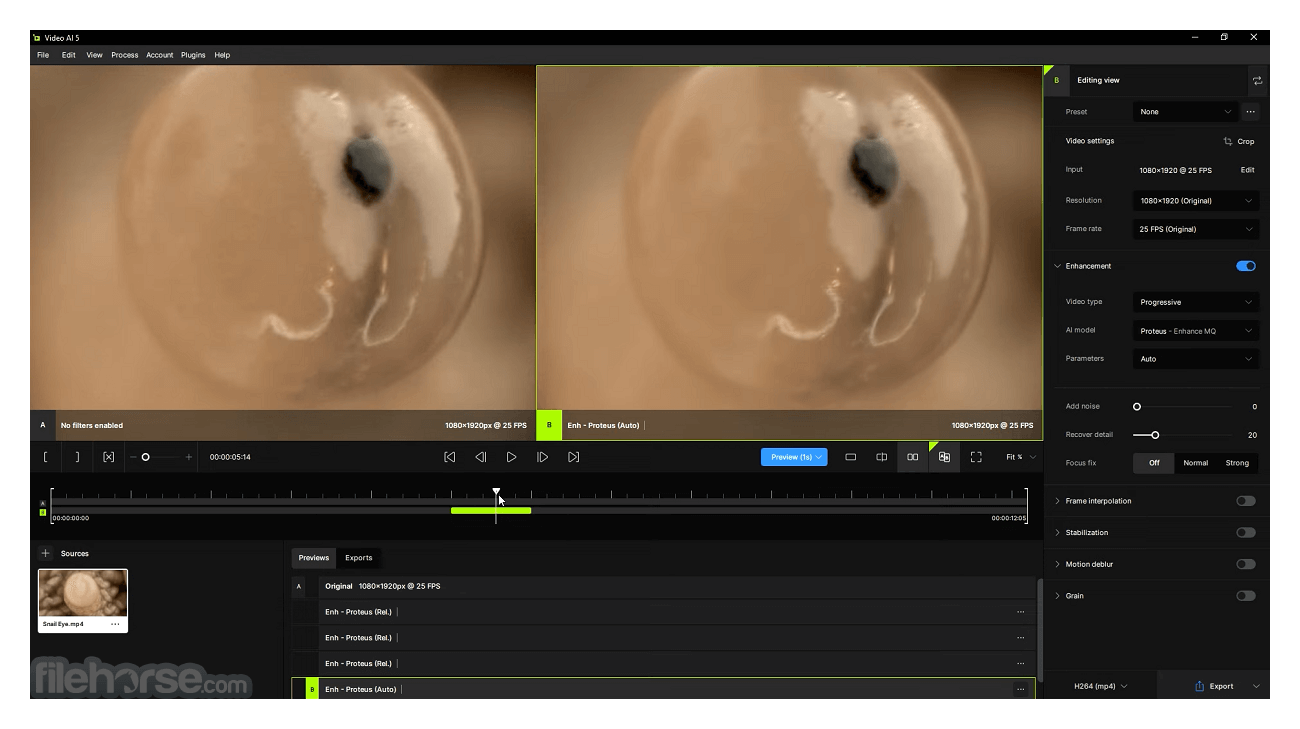Expand the Frame interpolation section chevron
Screen dimensions: 1300x729
coord(1057,501)
